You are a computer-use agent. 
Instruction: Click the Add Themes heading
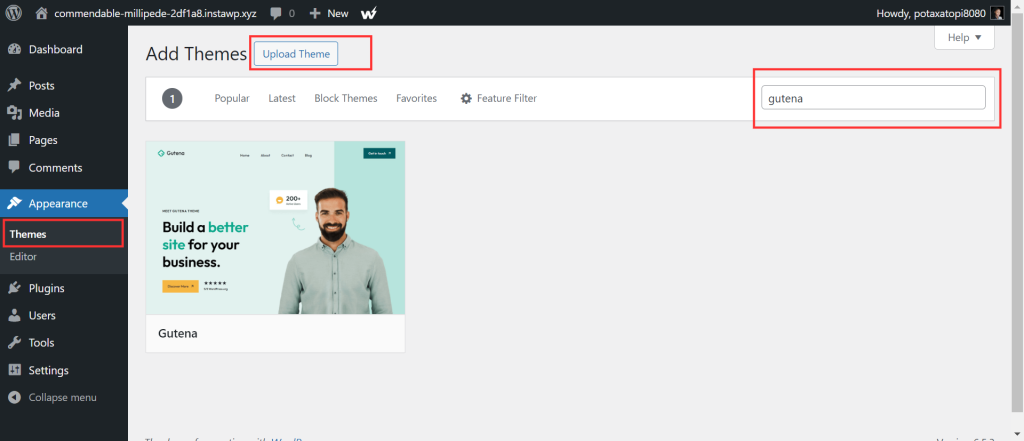[197, 54]
